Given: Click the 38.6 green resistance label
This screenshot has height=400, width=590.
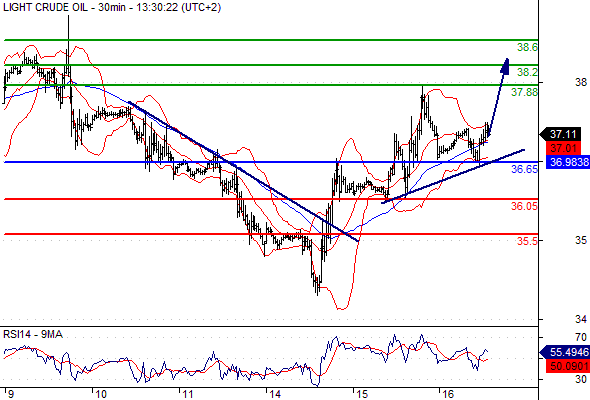Looking at the screenshot, I should pyautogui.click(x=527, y=47).
